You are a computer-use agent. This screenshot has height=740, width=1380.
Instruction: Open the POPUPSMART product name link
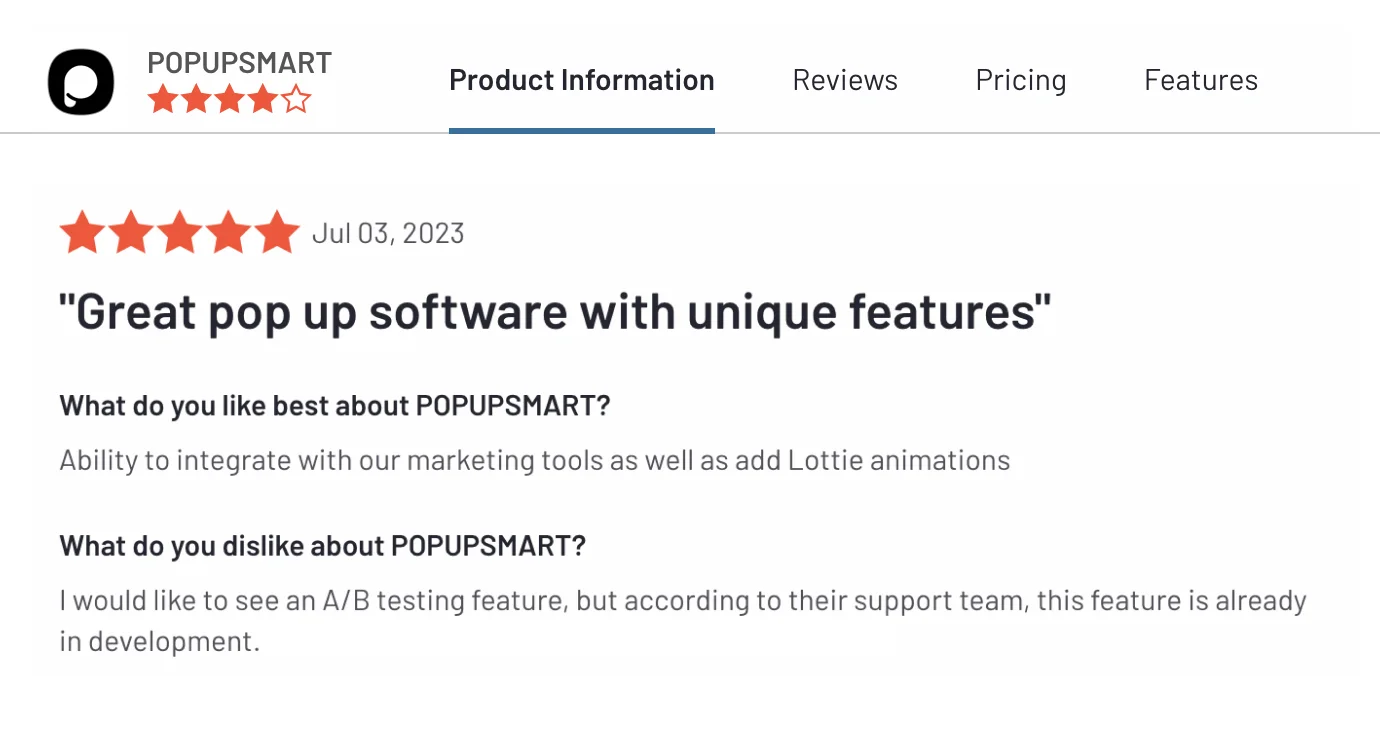tap(239, 63)
